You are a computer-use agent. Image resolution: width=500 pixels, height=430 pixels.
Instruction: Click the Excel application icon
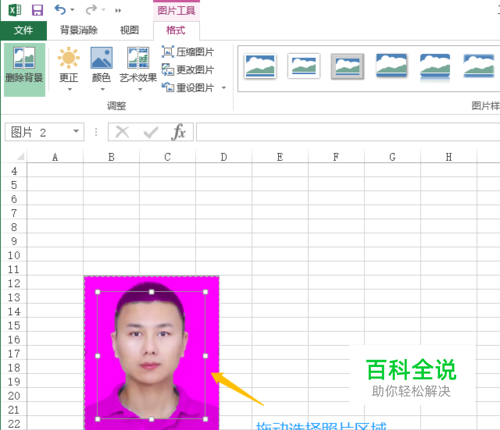click(15, 10)
